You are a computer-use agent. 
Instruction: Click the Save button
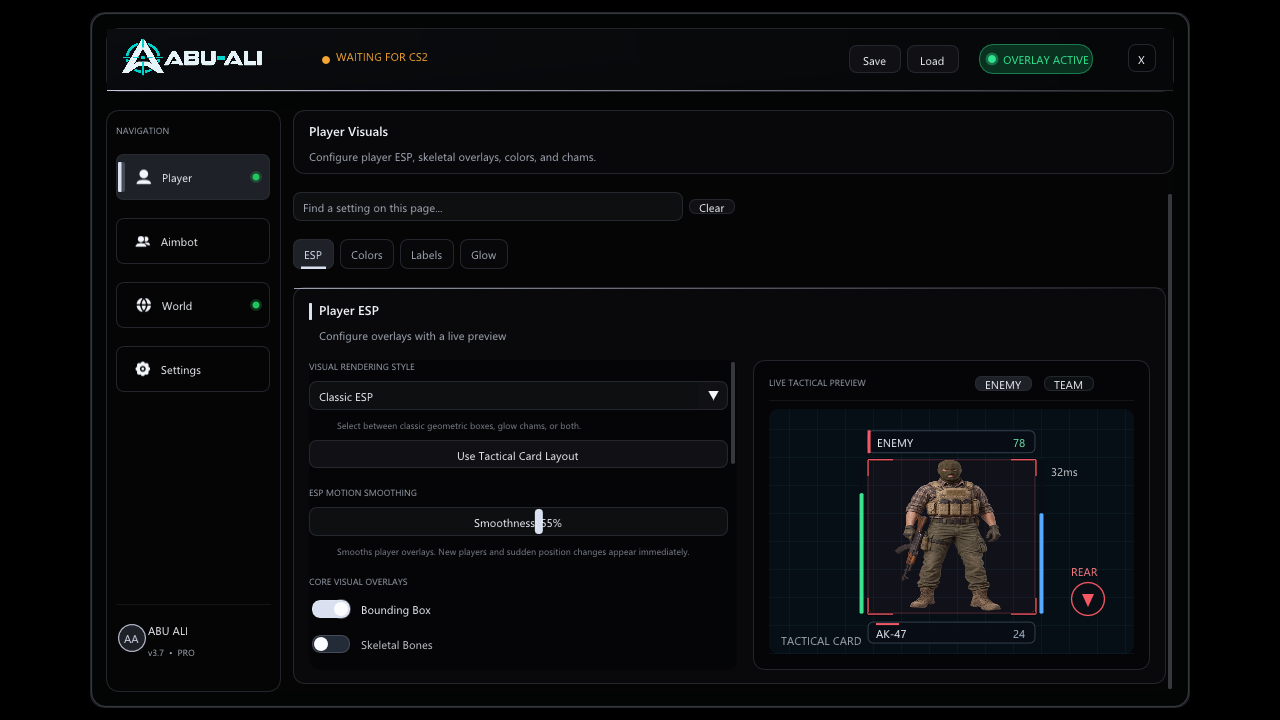[875, 60]
